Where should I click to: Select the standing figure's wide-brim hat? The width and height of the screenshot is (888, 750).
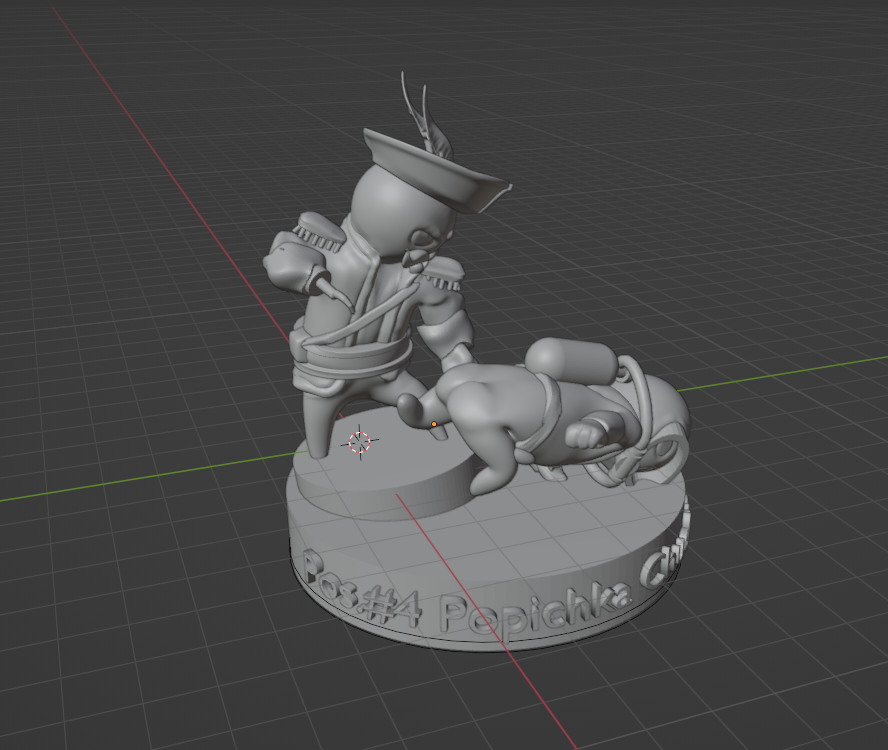(437, 170)
